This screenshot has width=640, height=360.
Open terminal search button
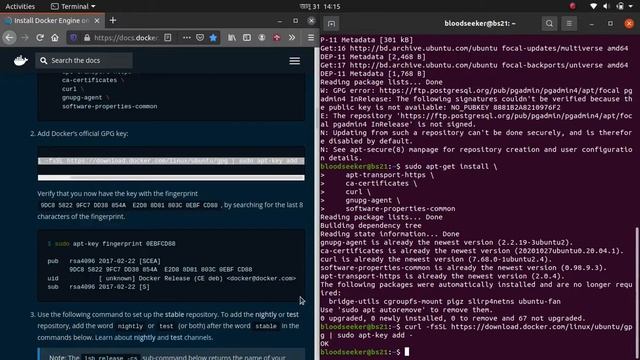(x=549, y=24)
